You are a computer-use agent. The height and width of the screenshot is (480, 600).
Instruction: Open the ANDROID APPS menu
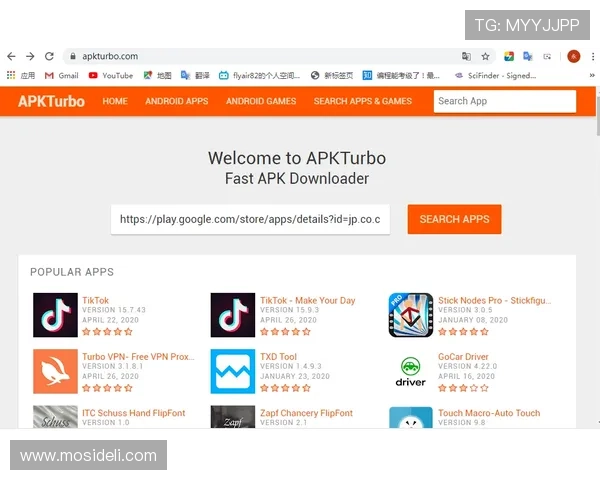(x=176, y=101)
